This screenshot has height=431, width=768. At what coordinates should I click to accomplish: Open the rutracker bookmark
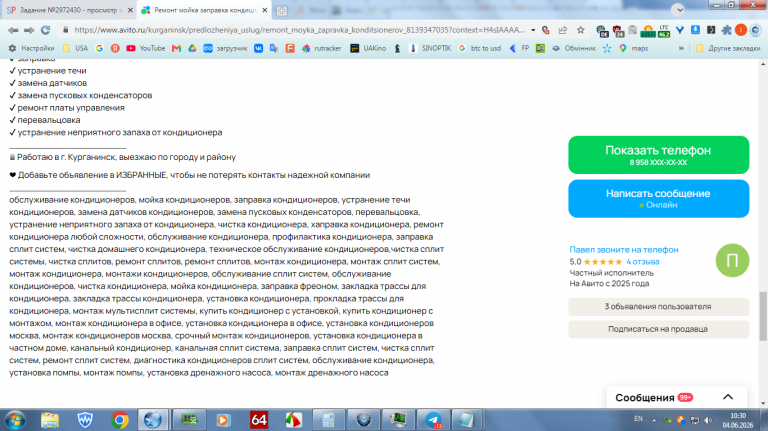[321, 48]
